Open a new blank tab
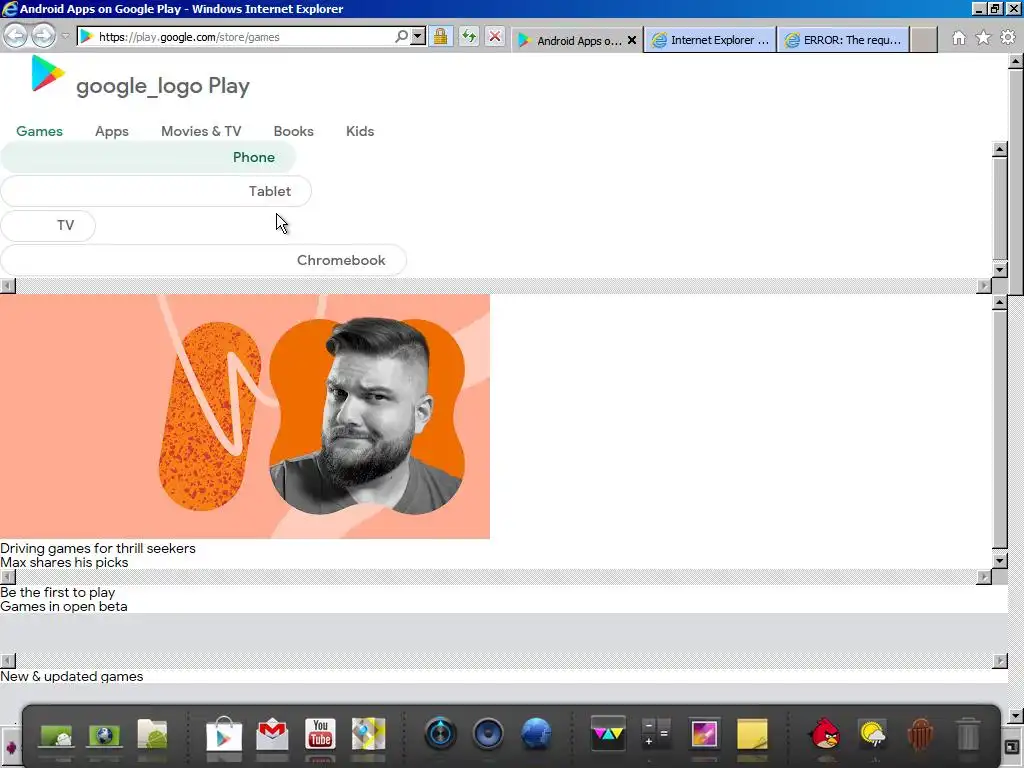The image size is (1024, 768). point(924,40)
